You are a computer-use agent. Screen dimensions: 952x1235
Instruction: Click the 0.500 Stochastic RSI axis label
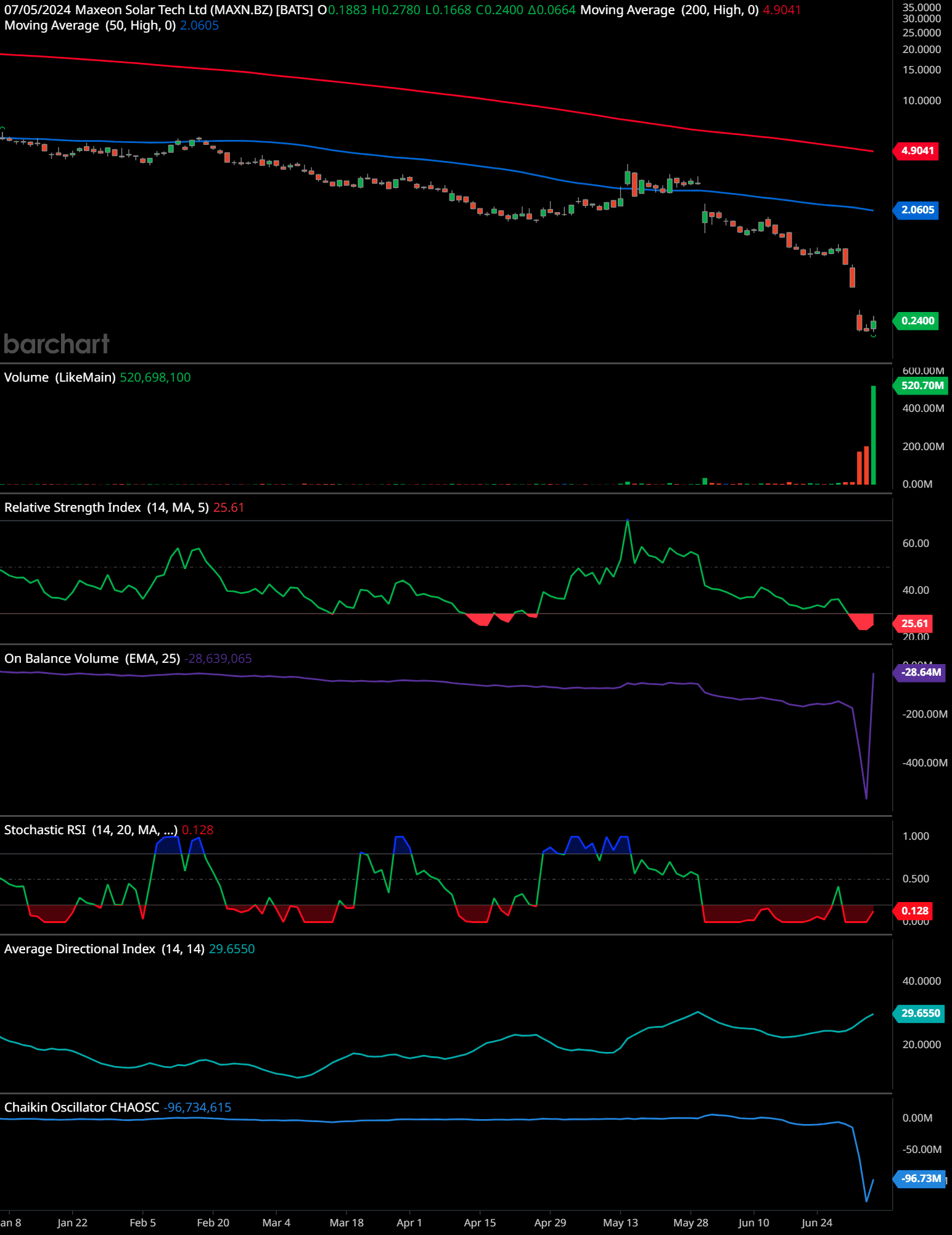916,879
